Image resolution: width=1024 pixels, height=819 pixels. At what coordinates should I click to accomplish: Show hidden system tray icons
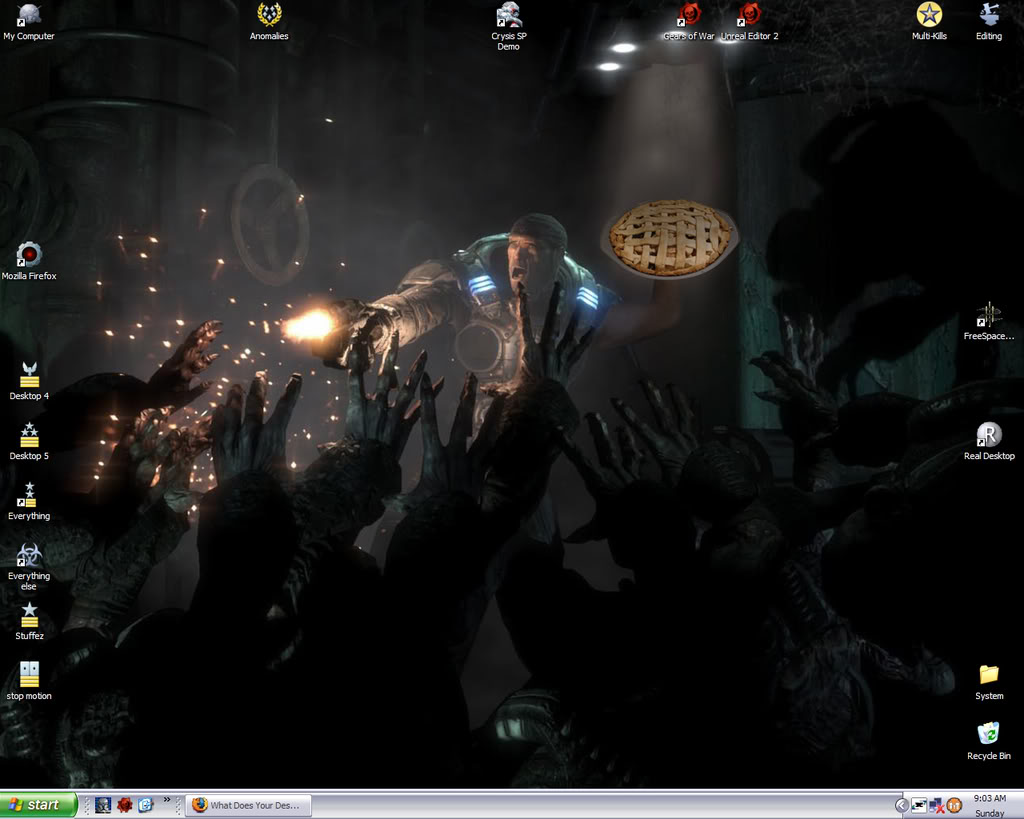901,805
